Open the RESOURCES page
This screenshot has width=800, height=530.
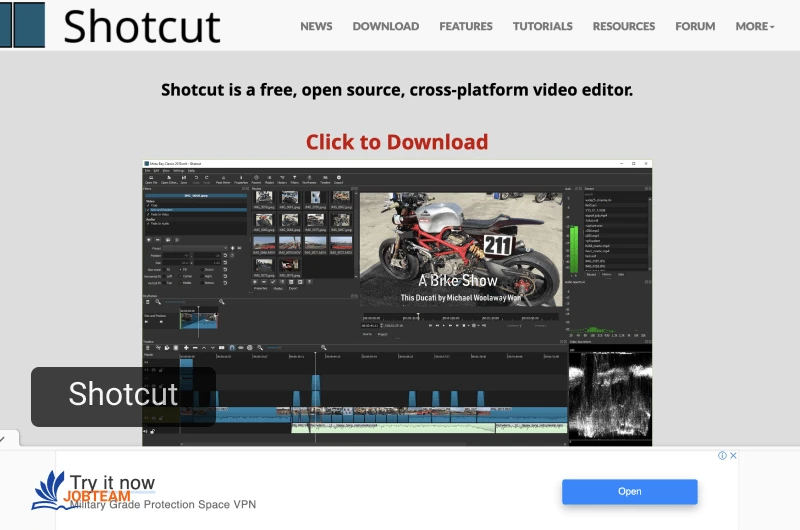[x=623, y=26]
